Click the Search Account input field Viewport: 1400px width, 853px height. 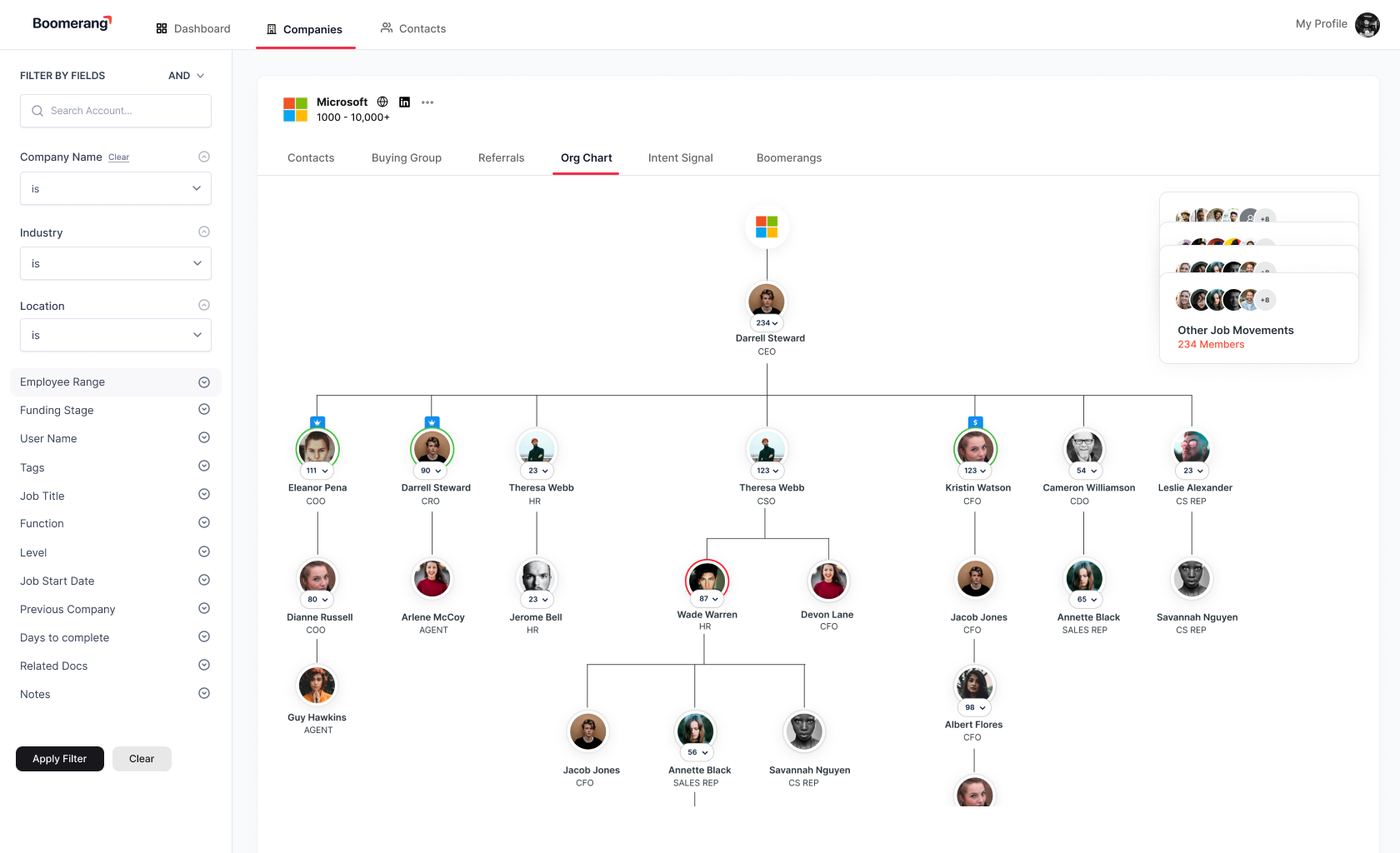coord(115,111)
